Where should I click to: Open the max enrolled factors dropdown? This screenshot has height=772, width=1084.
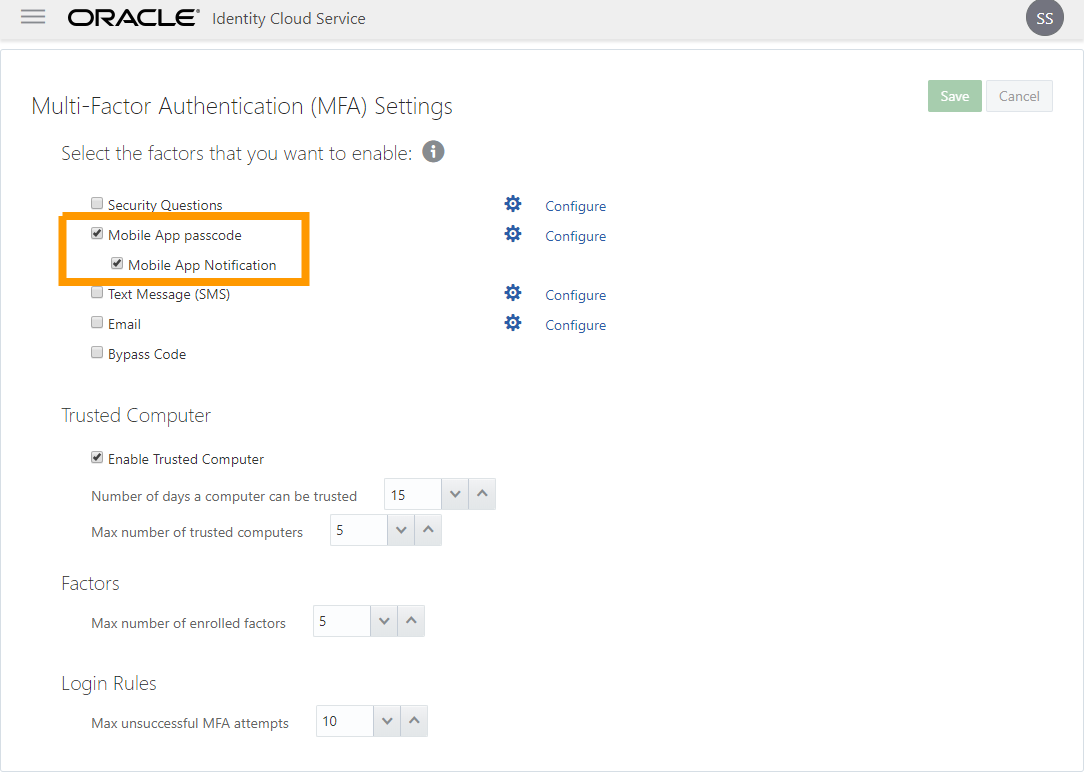point(383,620)
